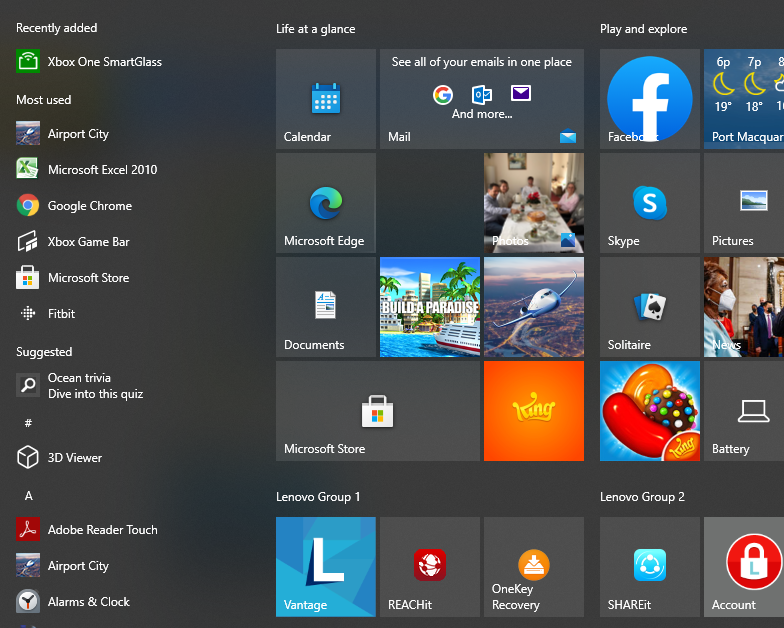Open the News live tile
The image size is (784, 628).
pos(744,307)
